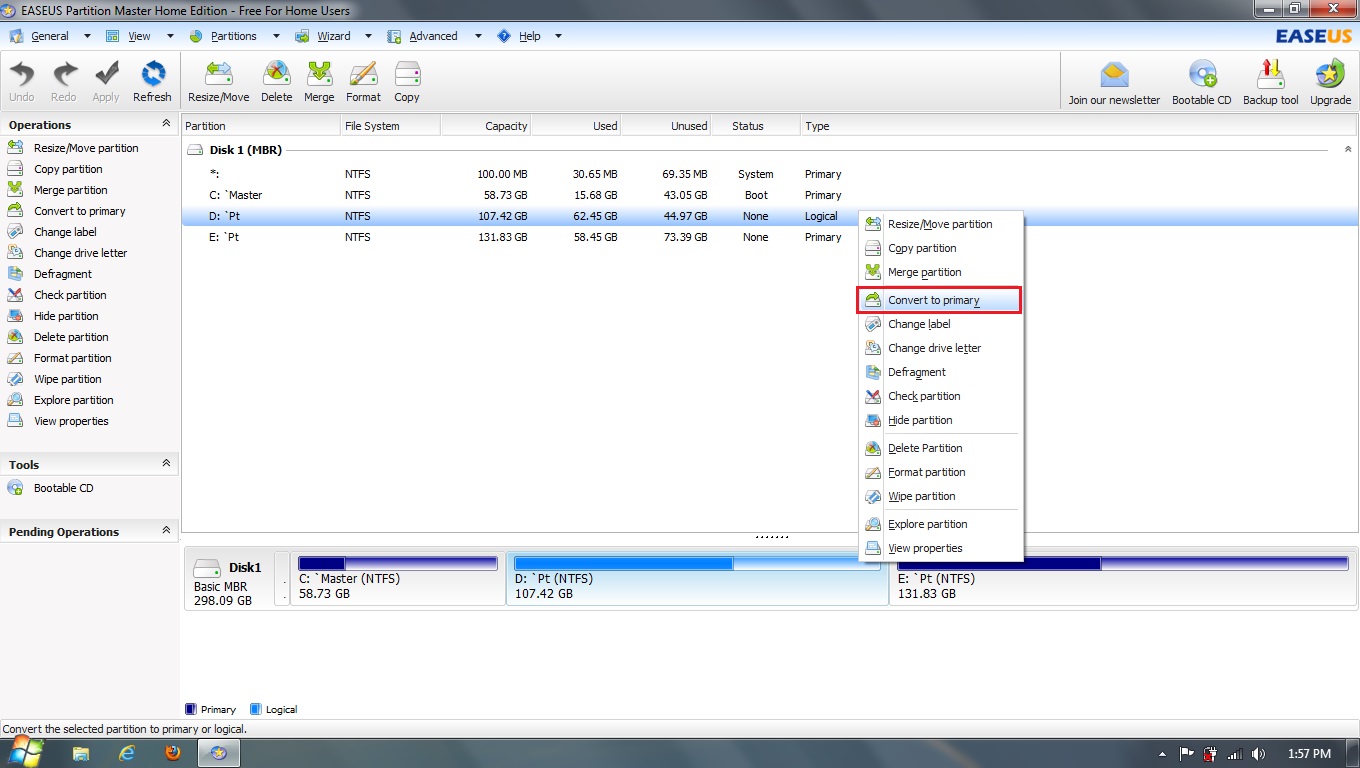Choose Merge partition in context menu
The width and height of the screenshot is (1360, 768).
click(x=939, y=272)
